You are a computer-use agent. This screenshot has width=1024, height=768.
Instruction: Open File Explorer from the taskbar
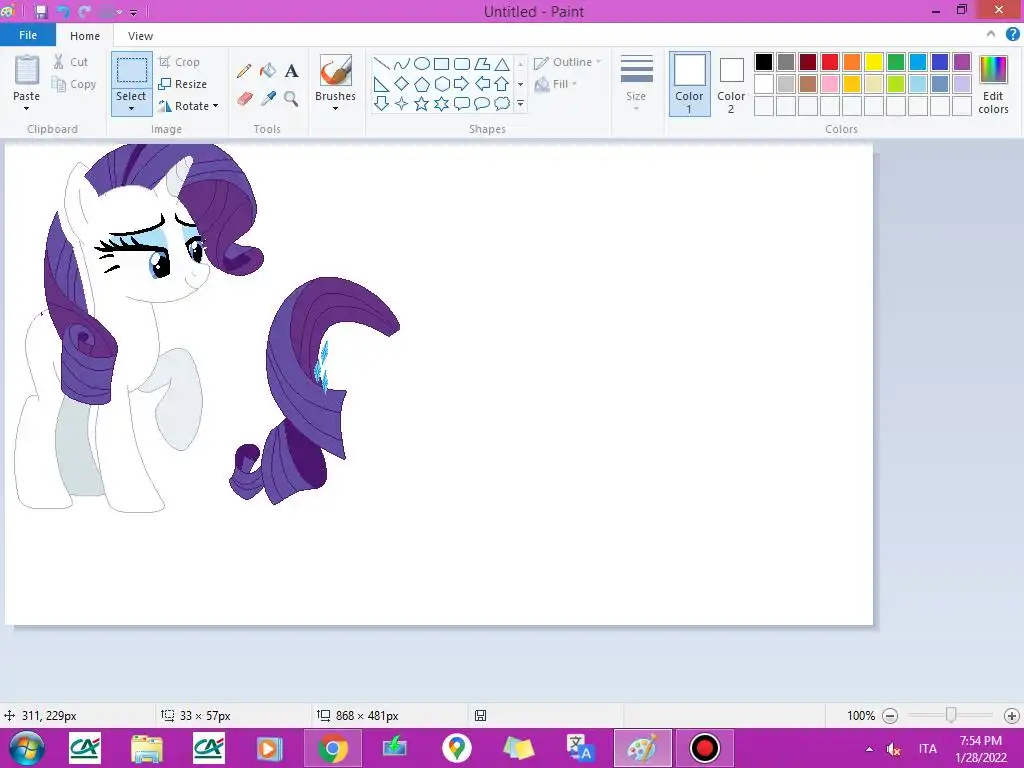tap(147, 748)
